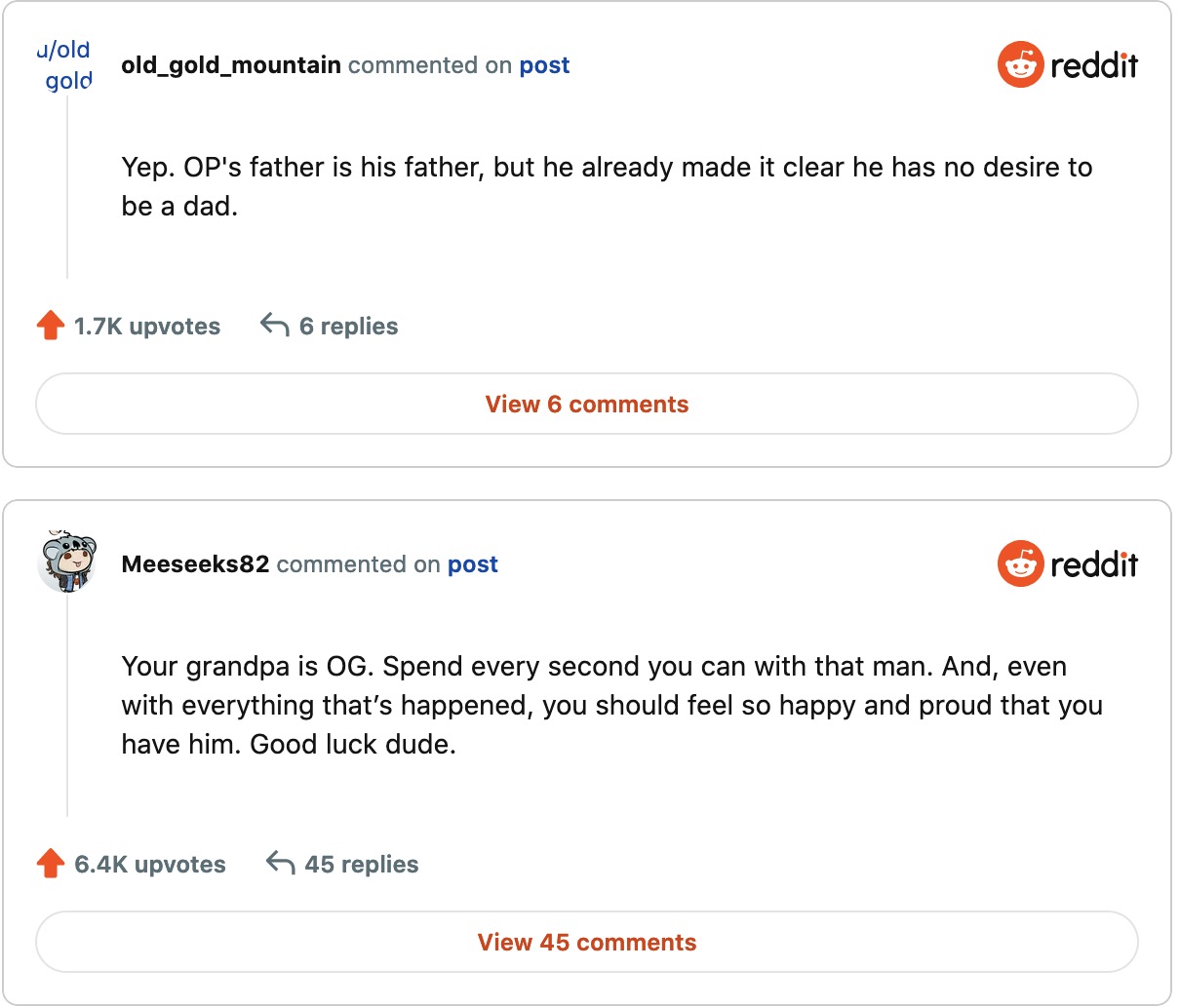Click the "1.7K upvotes" label
The width and height of the screenshot is (1180, 1008).
click(147, 327)
